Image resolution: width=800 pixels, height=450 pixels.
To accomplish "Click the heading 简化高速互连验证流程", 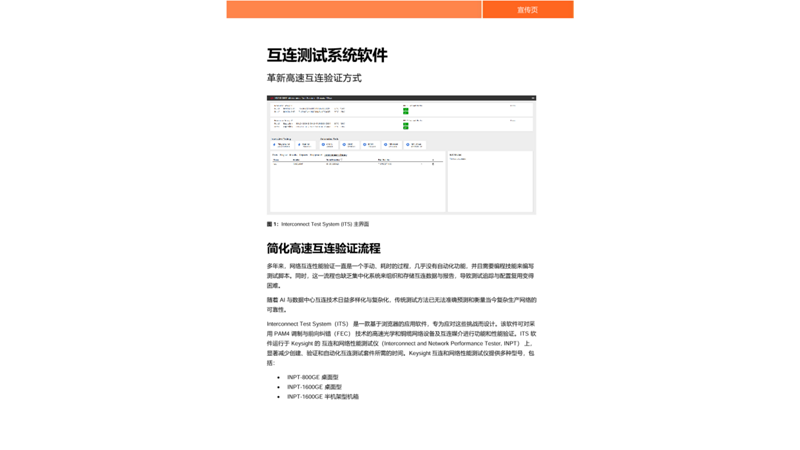I will tap(323, 248).
